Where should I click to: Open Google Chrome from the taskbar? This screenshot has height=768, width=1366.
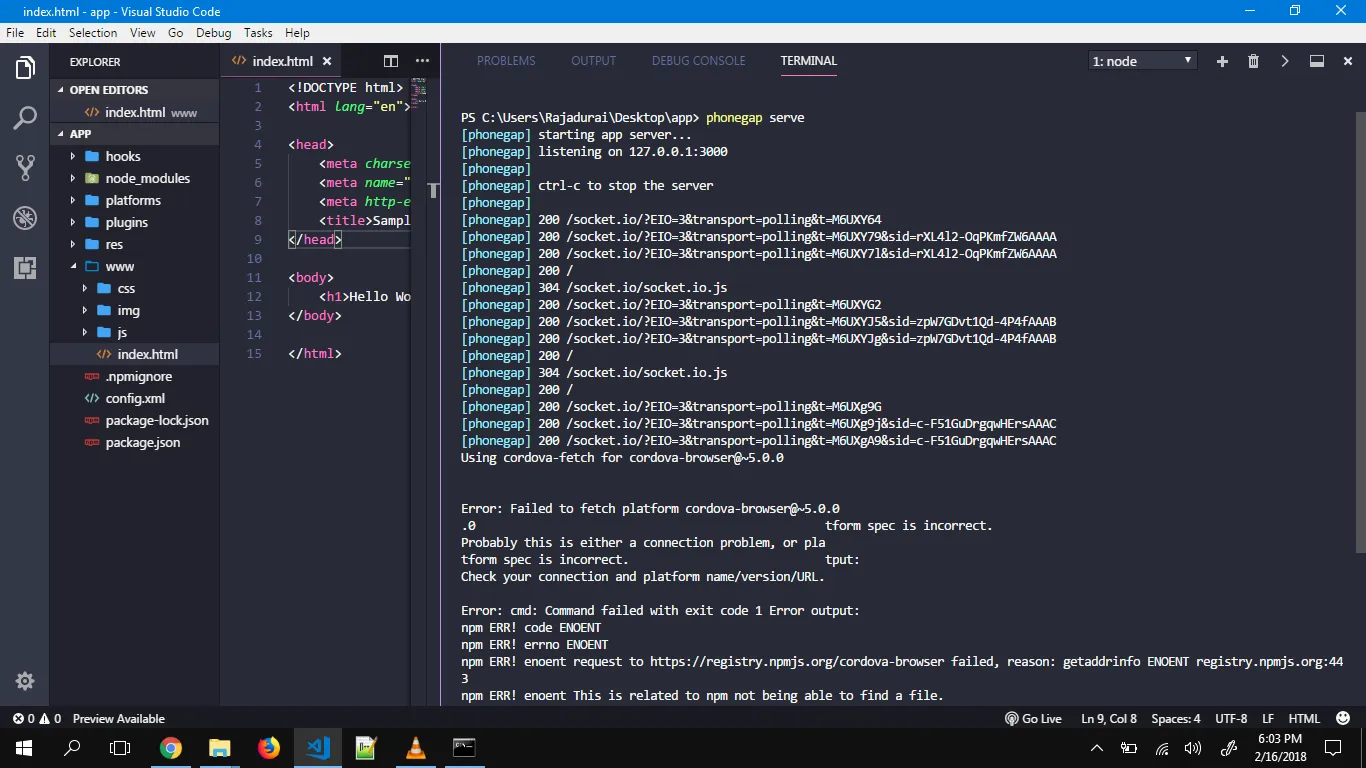tap(171, 747)
